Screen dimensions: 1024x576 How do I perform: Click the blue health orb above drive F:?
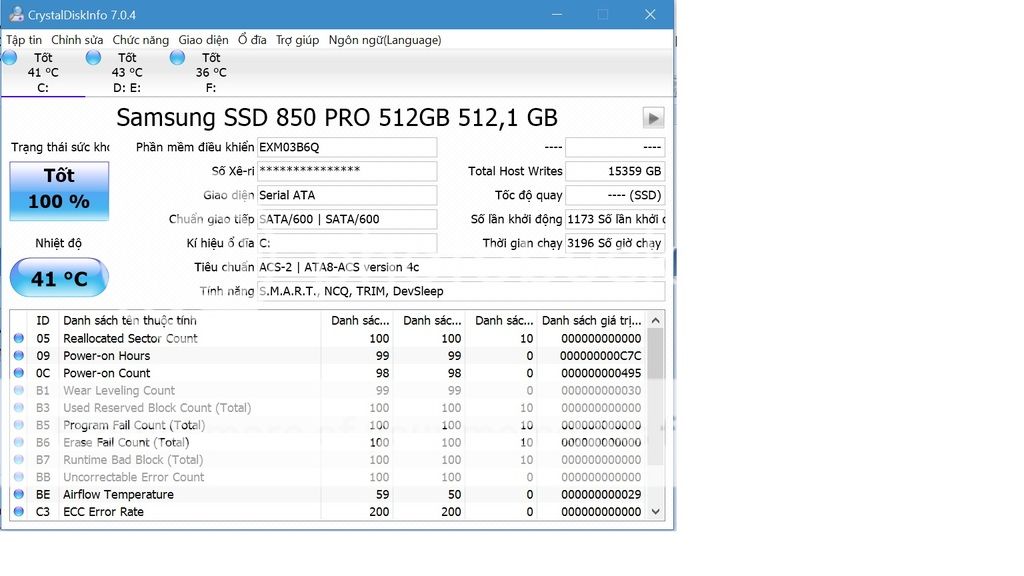pyautogui.click(x=176, y=58)
